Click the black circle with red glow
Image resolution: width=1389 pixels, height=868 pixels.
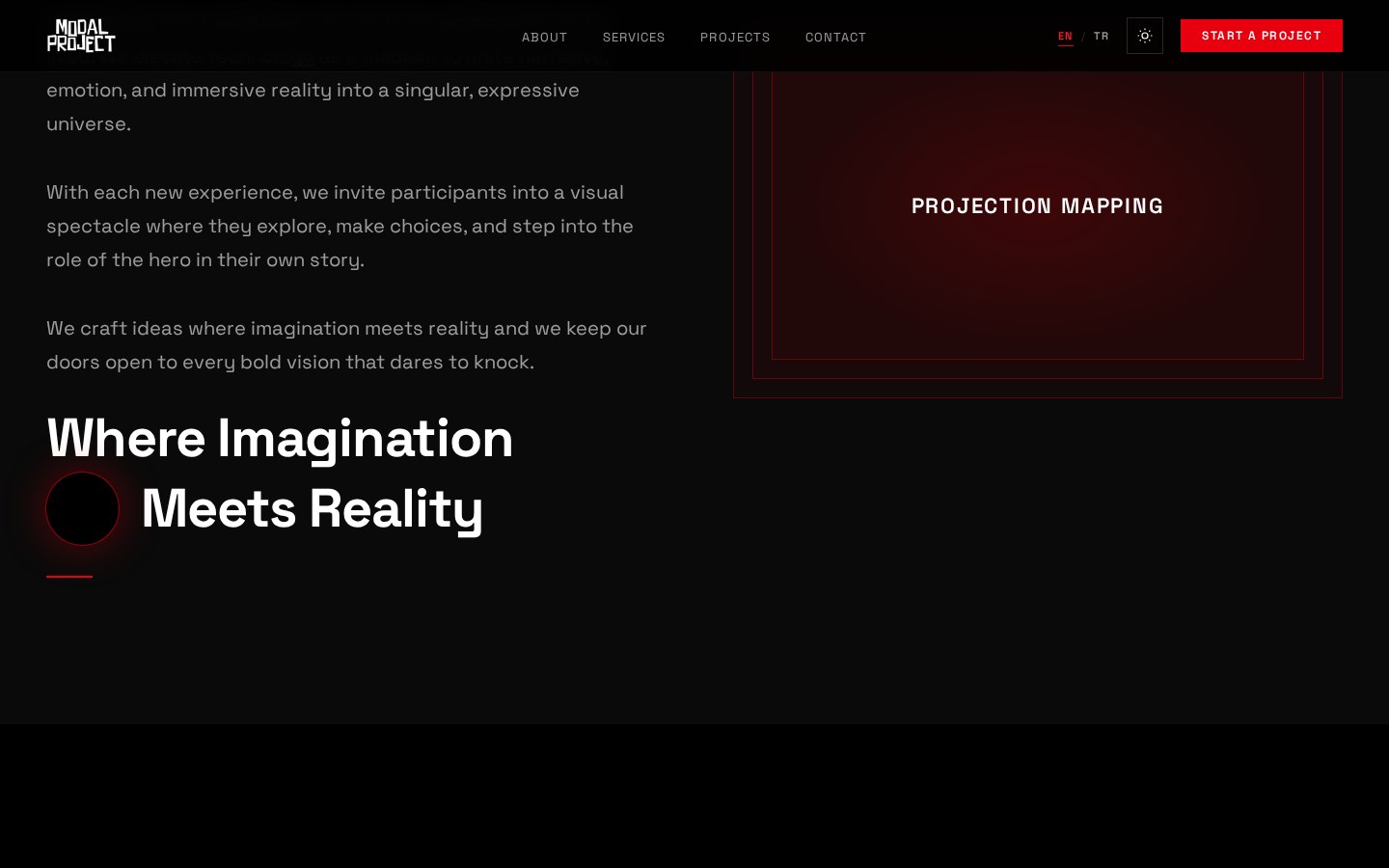pyautogui.click(x=83, y=508)
